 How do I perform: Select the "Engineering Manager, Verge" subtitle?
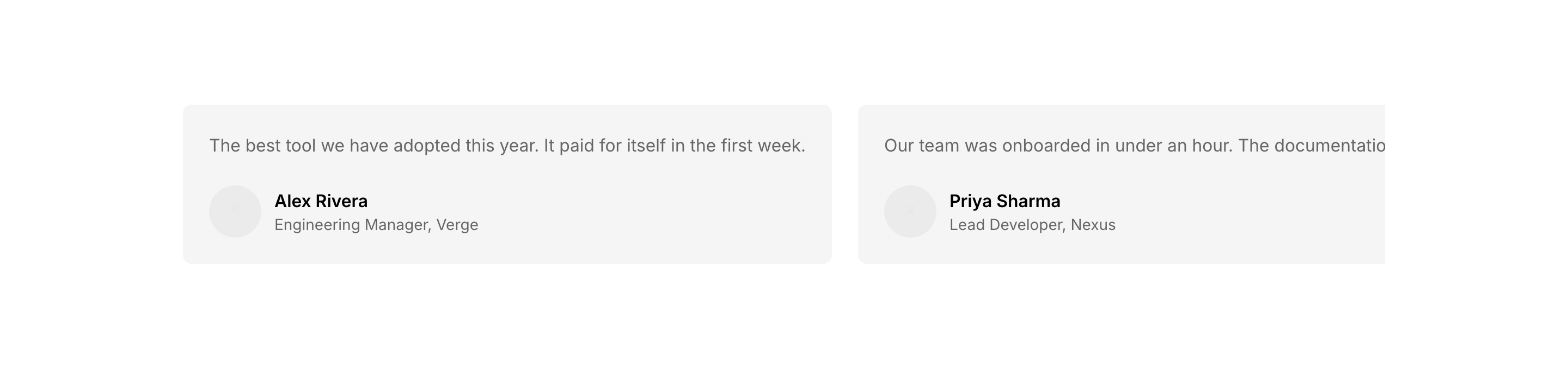[376, 225]
